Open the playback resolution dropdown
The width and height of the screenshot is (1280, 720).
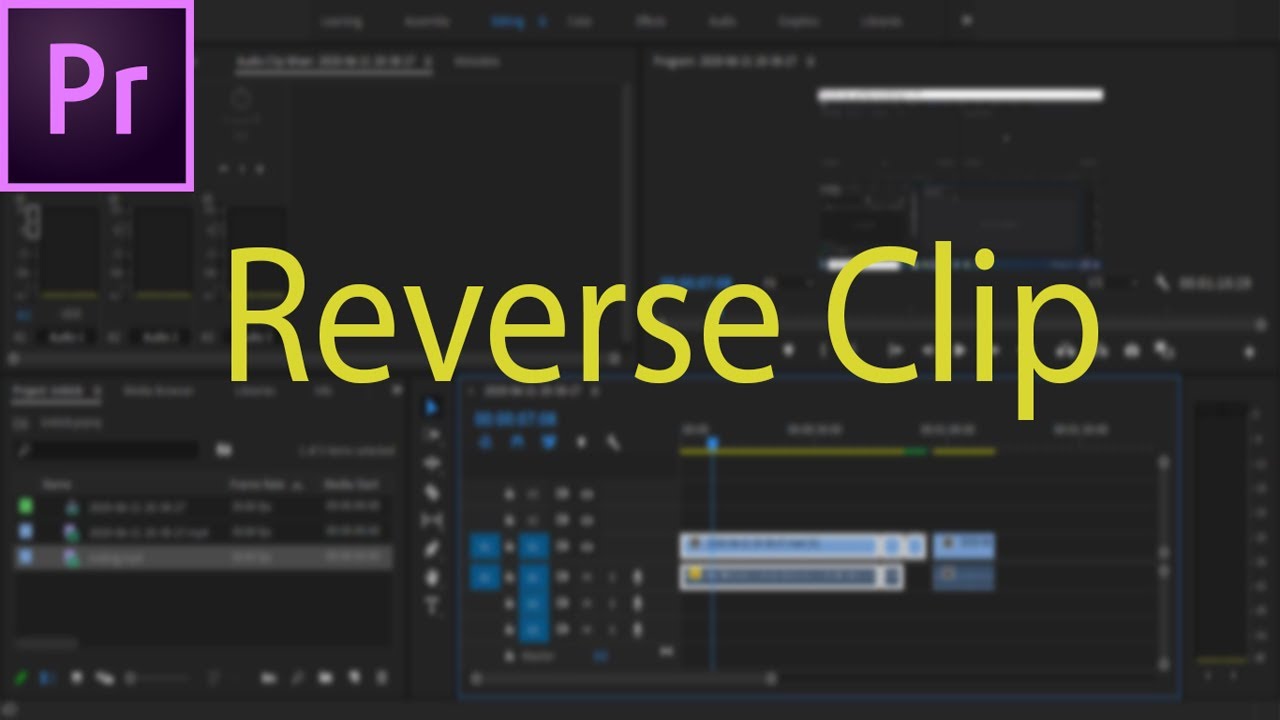[1113, 284]
